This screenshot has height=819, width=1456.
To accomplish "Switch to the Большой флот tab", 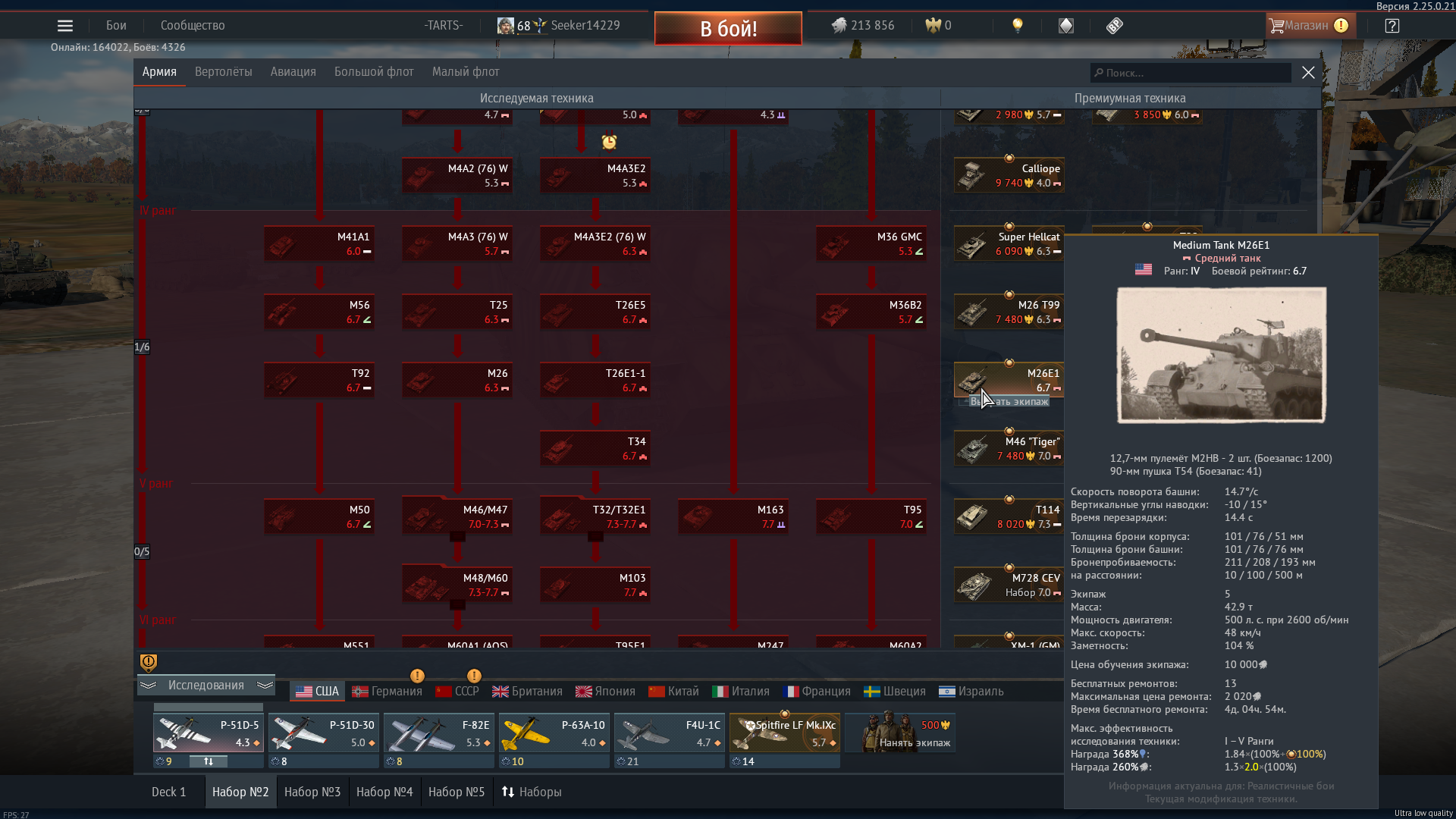I will (374, 72).
